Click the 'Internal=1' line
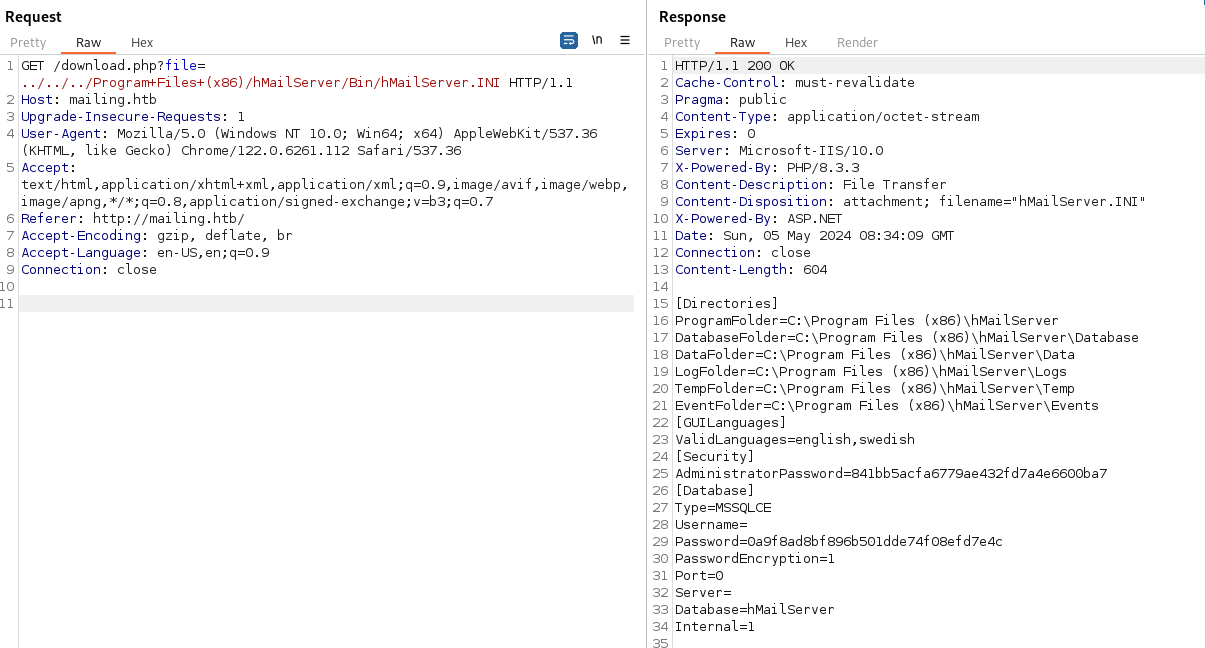1205x648 pixels. (715, 626)
